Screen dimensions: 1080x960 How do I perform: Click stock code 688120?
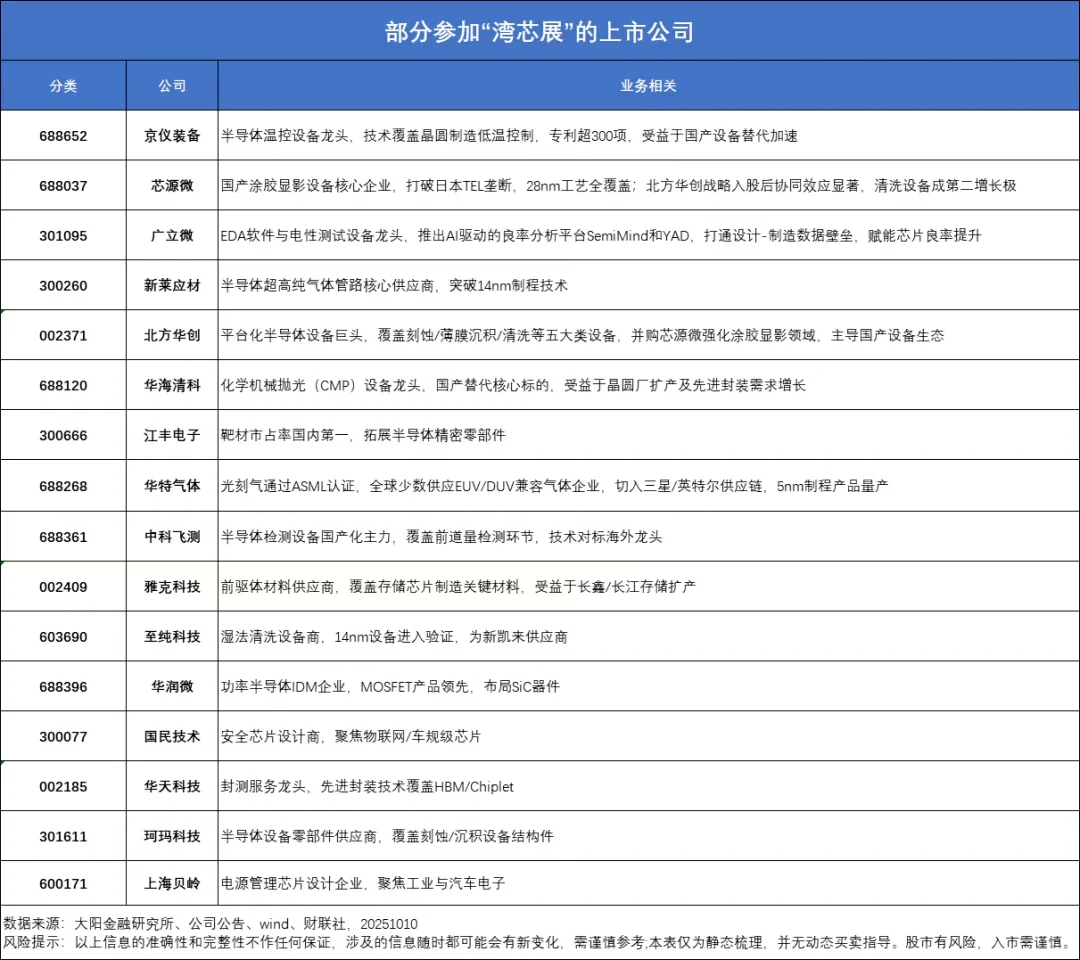(x=63, y=386)
